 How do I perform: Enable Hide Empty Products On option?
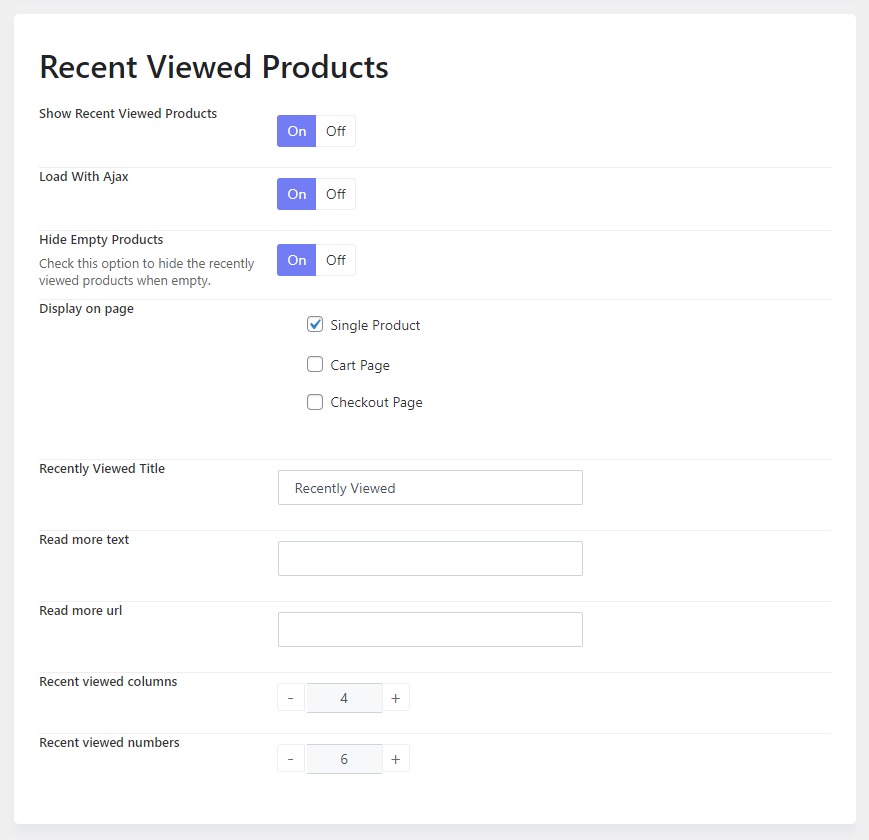click(x=297, y=260)
